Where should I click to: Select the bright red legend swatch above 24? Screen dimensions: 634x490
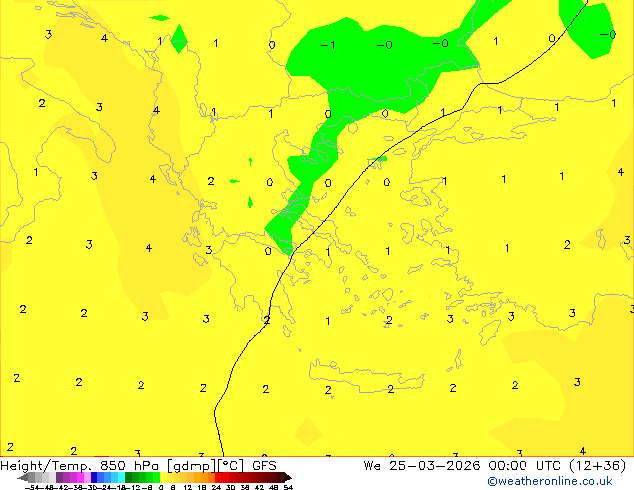tap(218, 477)
